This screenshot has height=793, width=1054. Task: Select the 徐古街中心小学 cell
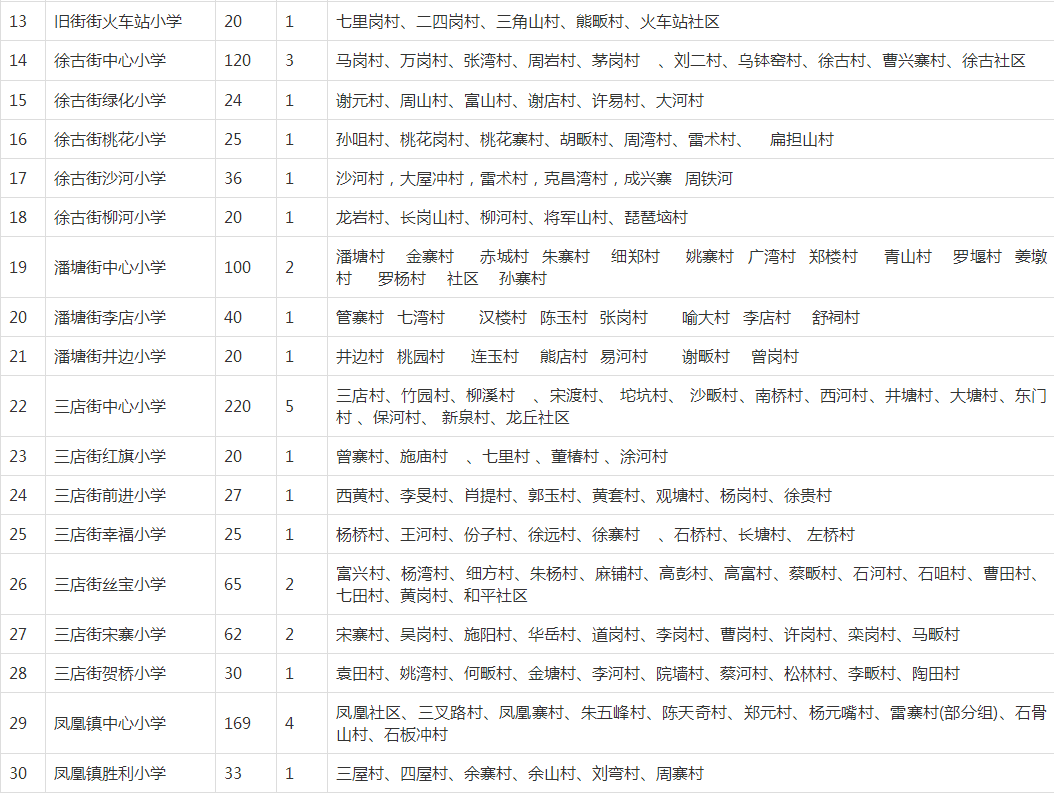[110, 61]
